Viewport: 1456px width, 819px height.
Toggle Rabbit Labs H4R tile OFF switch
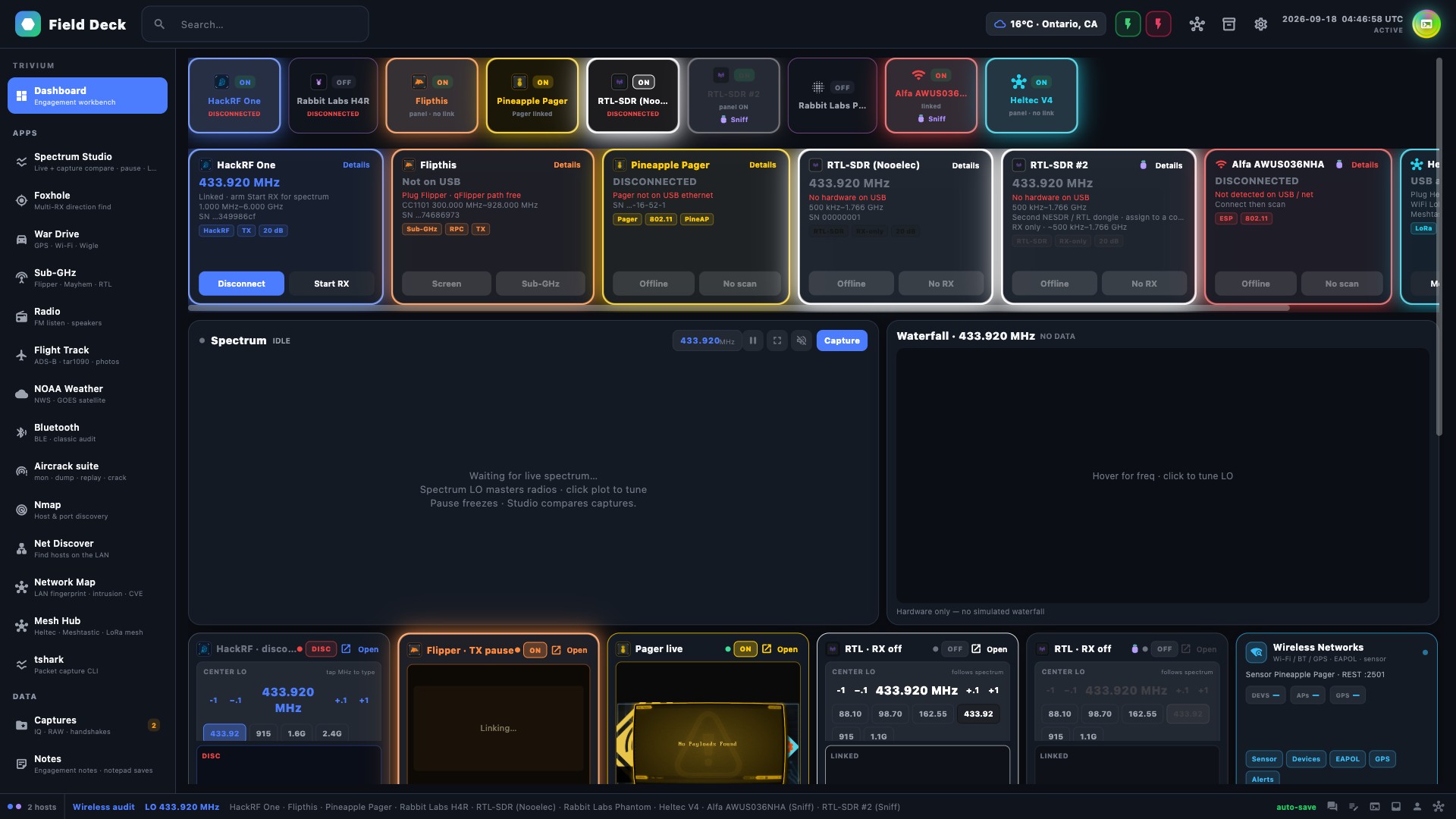[344, 82]
